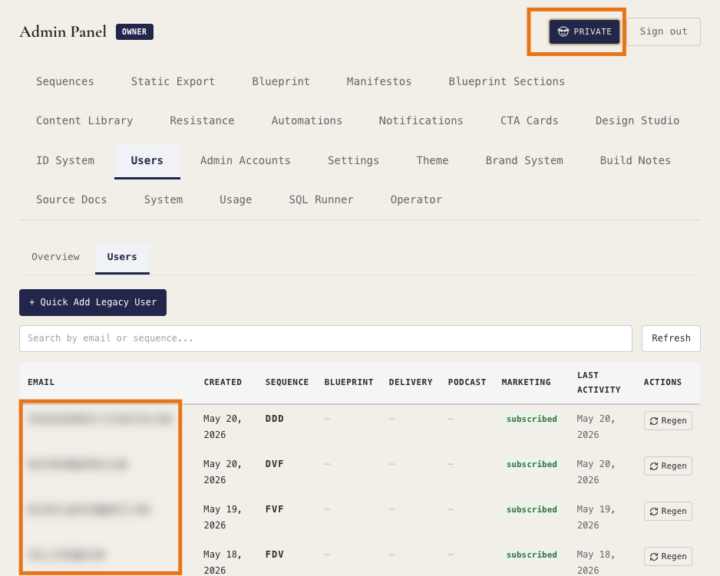Open the Notifications tab
This screenshot has width=720, height=576.
[x=421, y=120]
